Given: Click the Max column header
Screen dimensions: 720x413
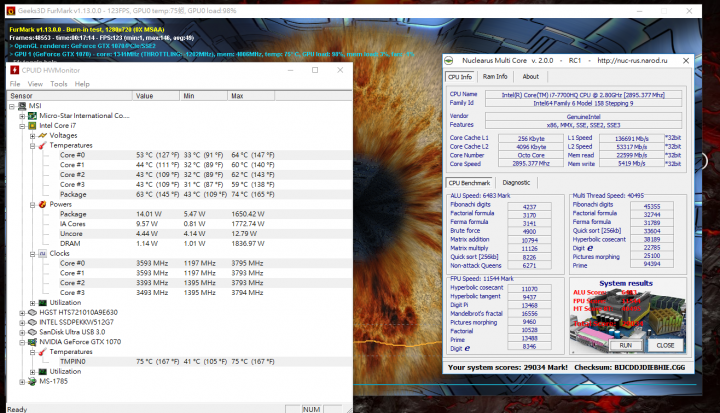Looking at the screenshot, I should tap(251, 96).
